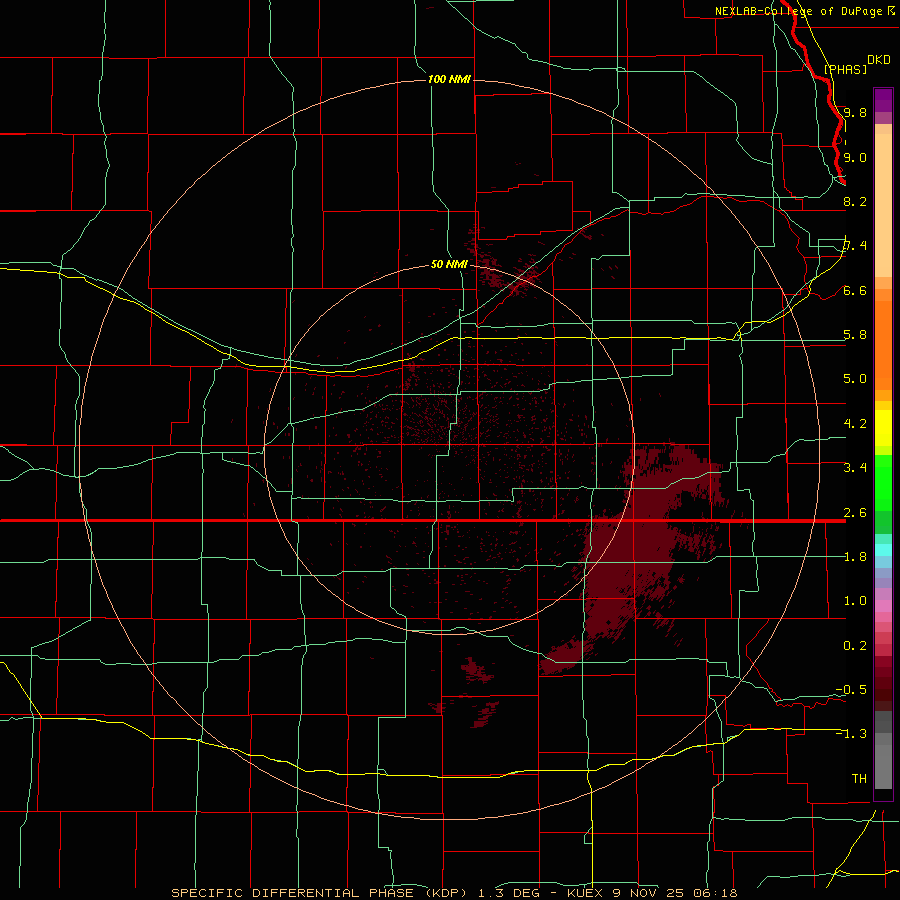Click the cyan color bar segment

(x=883, y=550)
